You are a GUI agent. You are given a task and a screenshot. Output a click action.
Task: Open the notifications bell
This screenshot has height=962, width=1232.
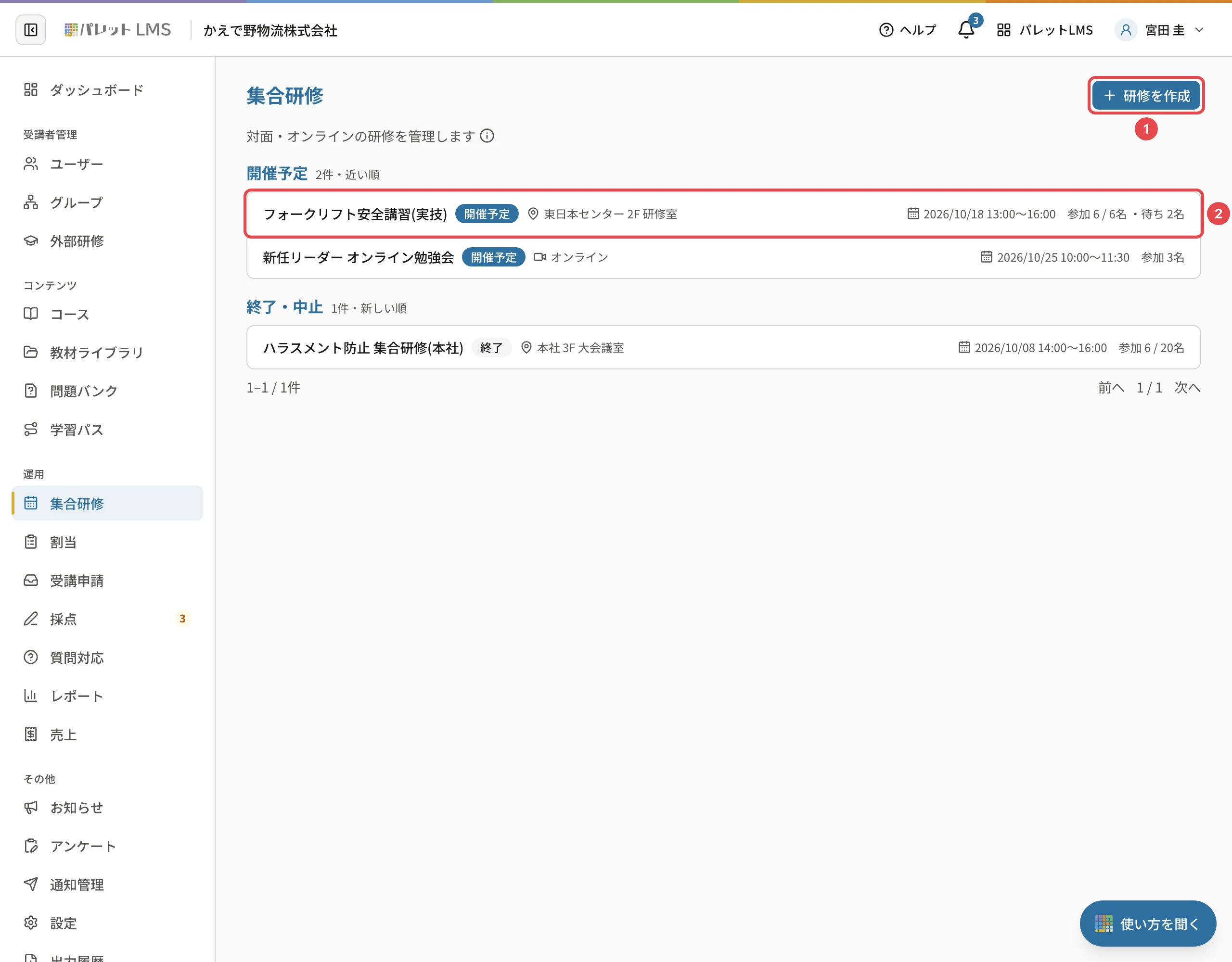(966, 30)
